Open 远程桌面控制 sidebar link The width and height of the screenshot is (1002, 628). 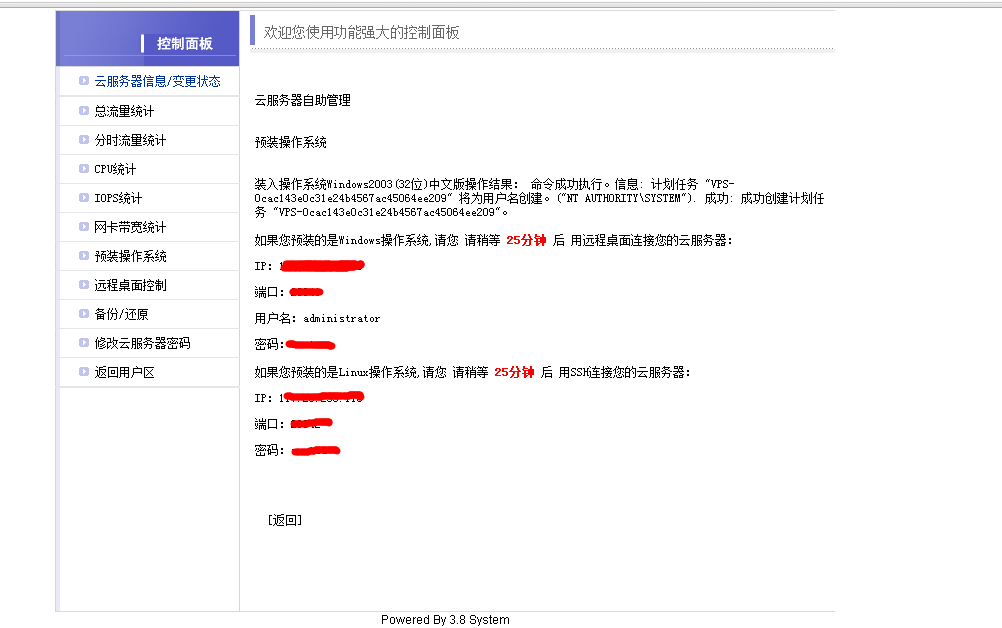[130, 285]
